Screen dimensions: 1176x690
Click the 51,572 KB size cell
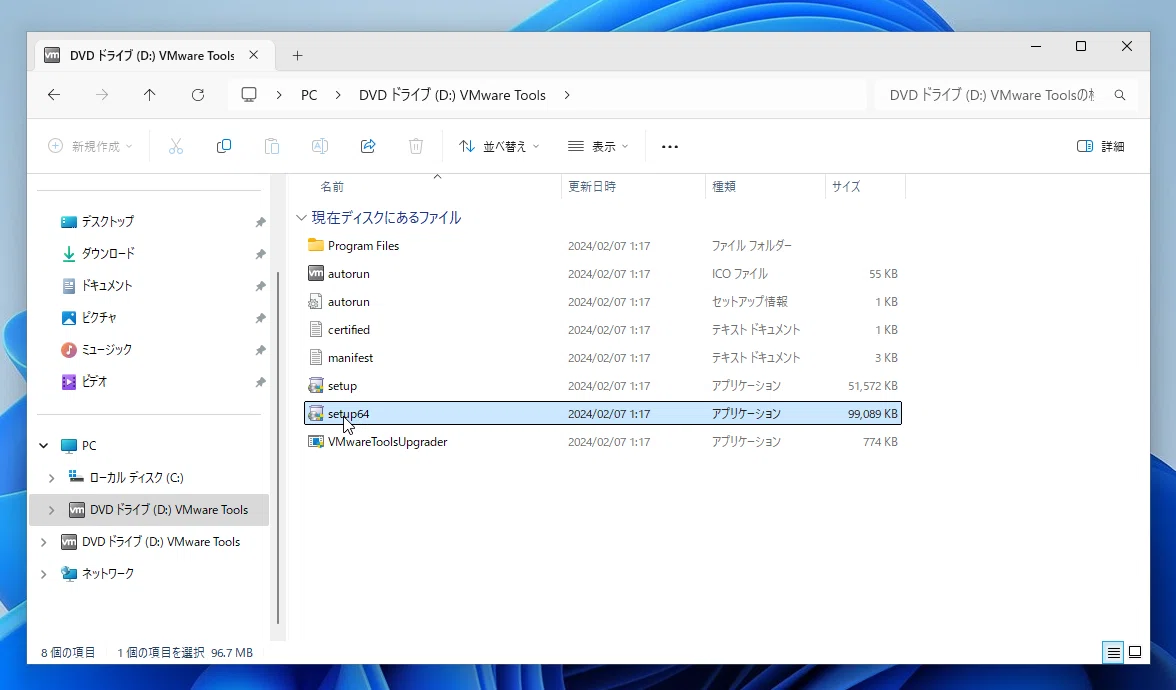(x=872, y=386)
